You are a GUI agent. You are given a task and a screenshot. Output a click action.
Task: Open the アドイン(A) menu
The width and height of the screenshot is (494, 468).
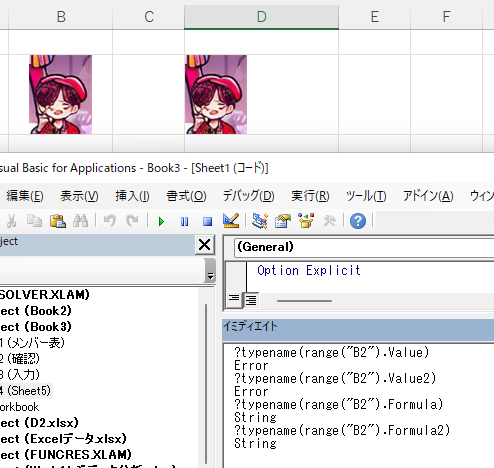point(428,196)
